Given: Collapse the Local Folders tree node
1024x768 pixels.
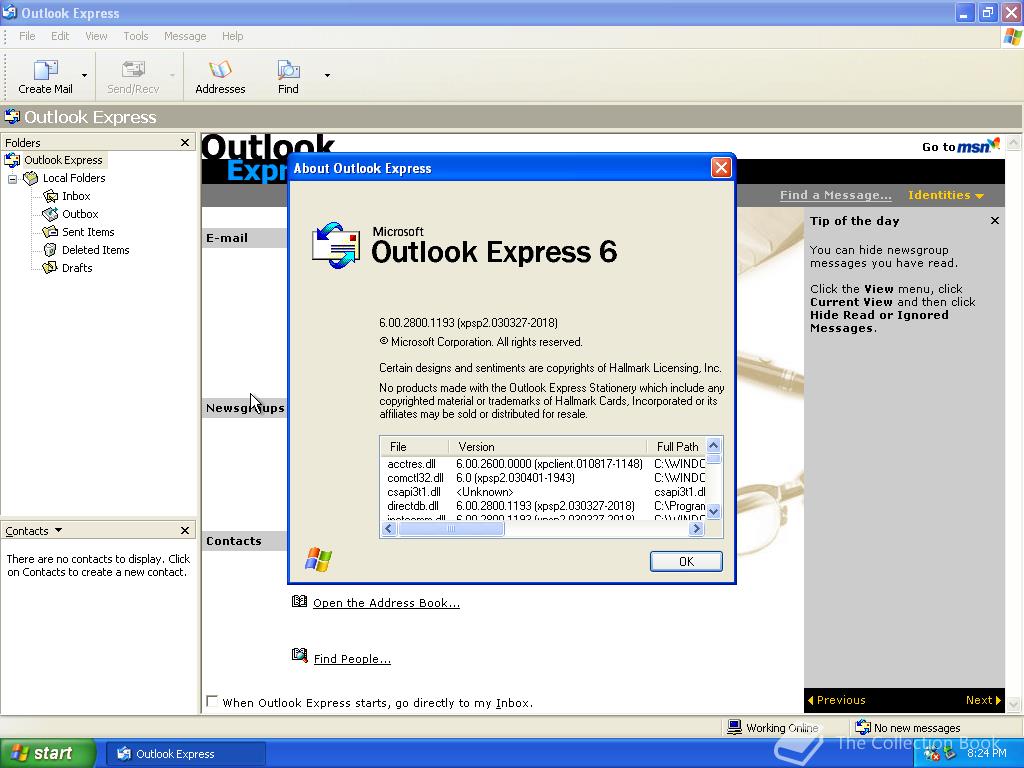Looking at the screenshot, I should point(12,178).
